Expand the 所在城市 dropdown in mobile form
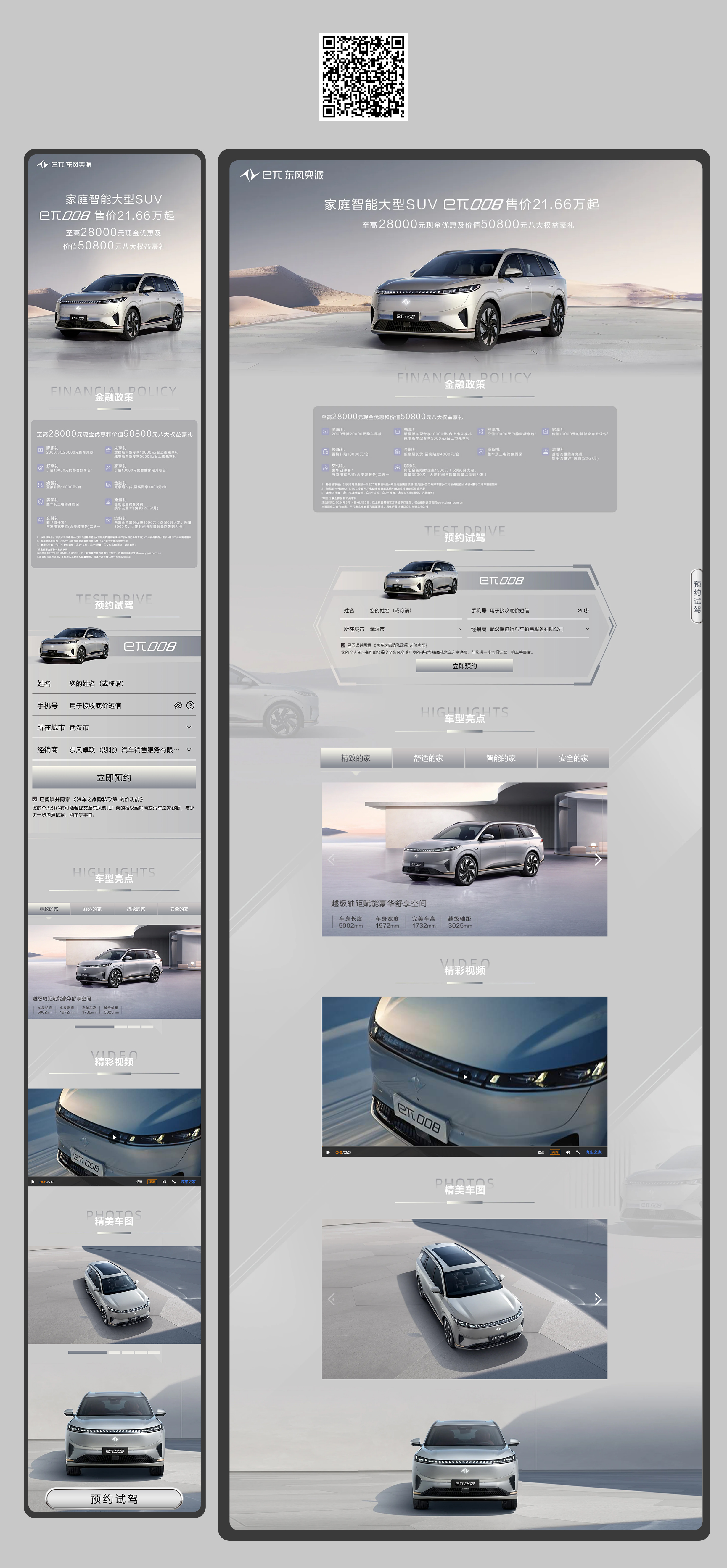Image resolution: width=727 pixels, height=1568 pixels. coord(189,727)
